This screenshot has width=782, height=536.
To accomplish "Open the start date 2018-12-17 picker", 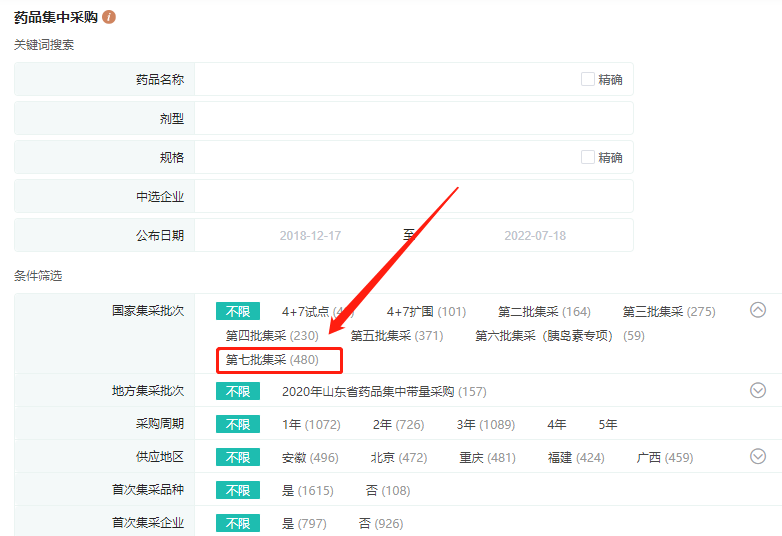I will (x=310, y=235).
